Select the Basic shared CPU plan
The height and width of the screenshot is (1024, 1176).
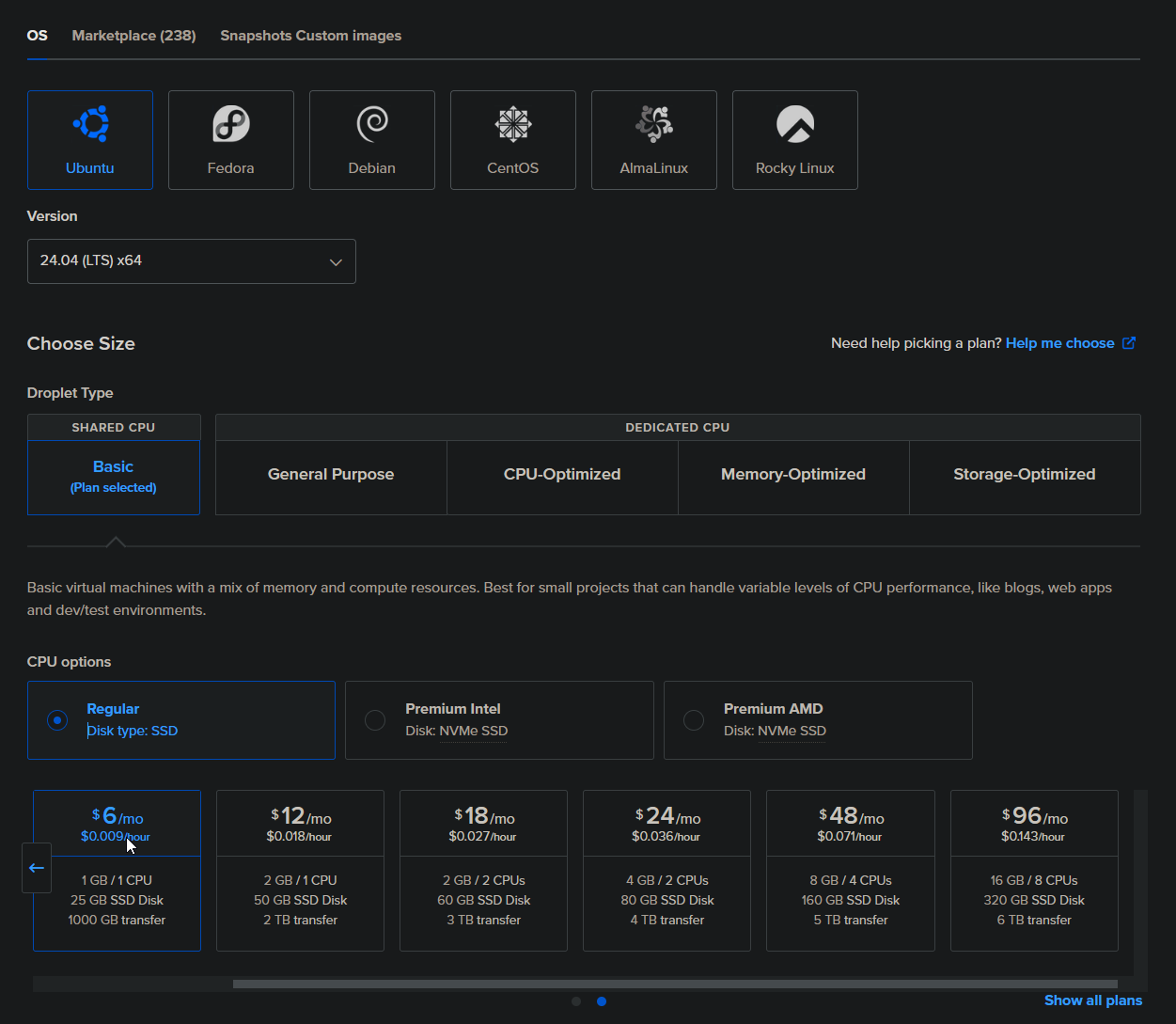pyautogui.click(x=113, y=476)
